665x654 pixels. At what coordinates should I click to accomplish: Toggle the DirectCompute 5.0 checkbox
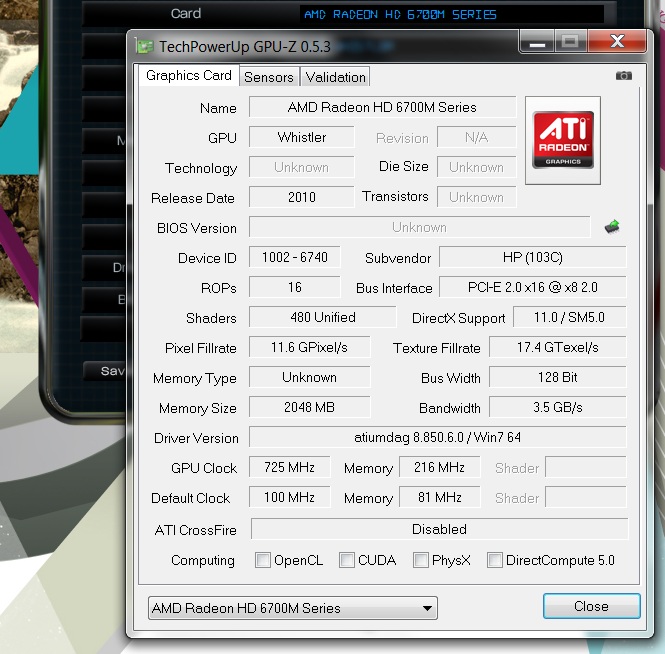click(495, 560)
